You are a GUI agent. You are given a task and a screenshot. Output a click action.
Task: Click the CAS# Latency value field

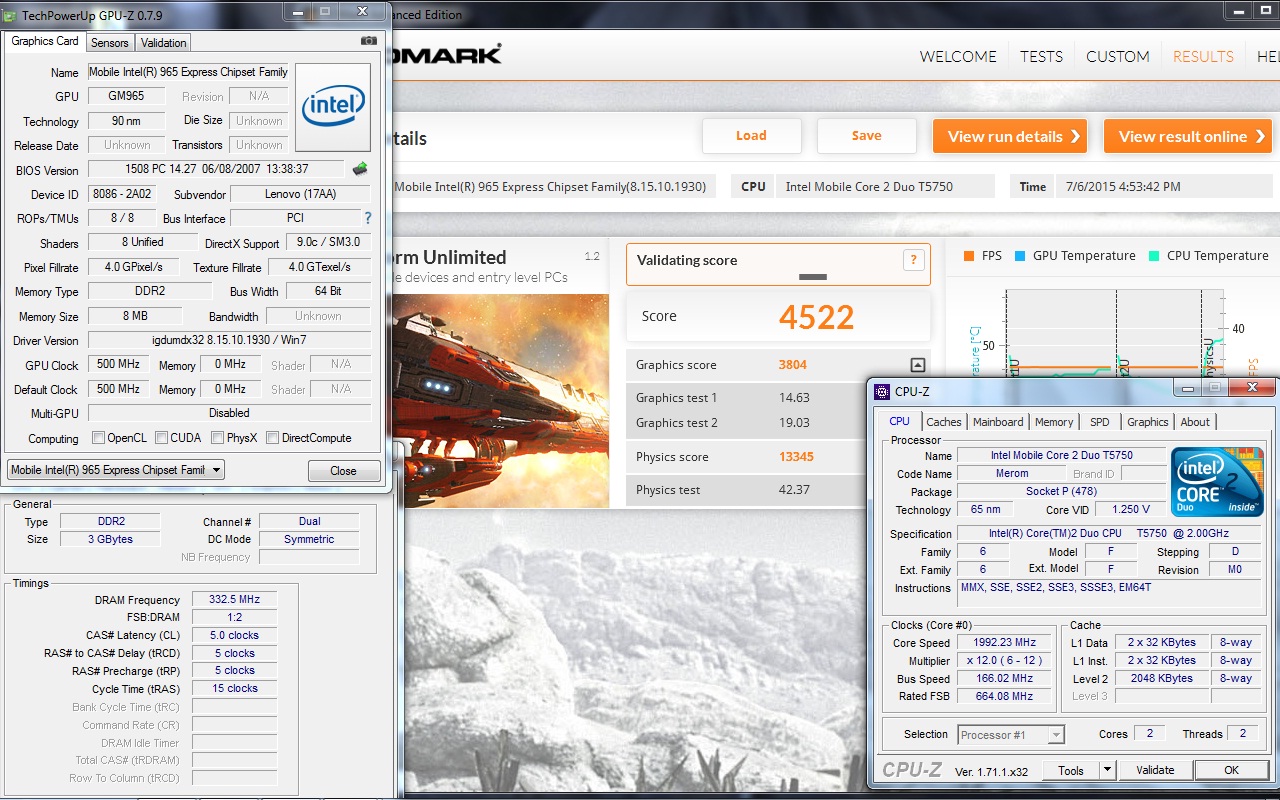click(234, 635)
